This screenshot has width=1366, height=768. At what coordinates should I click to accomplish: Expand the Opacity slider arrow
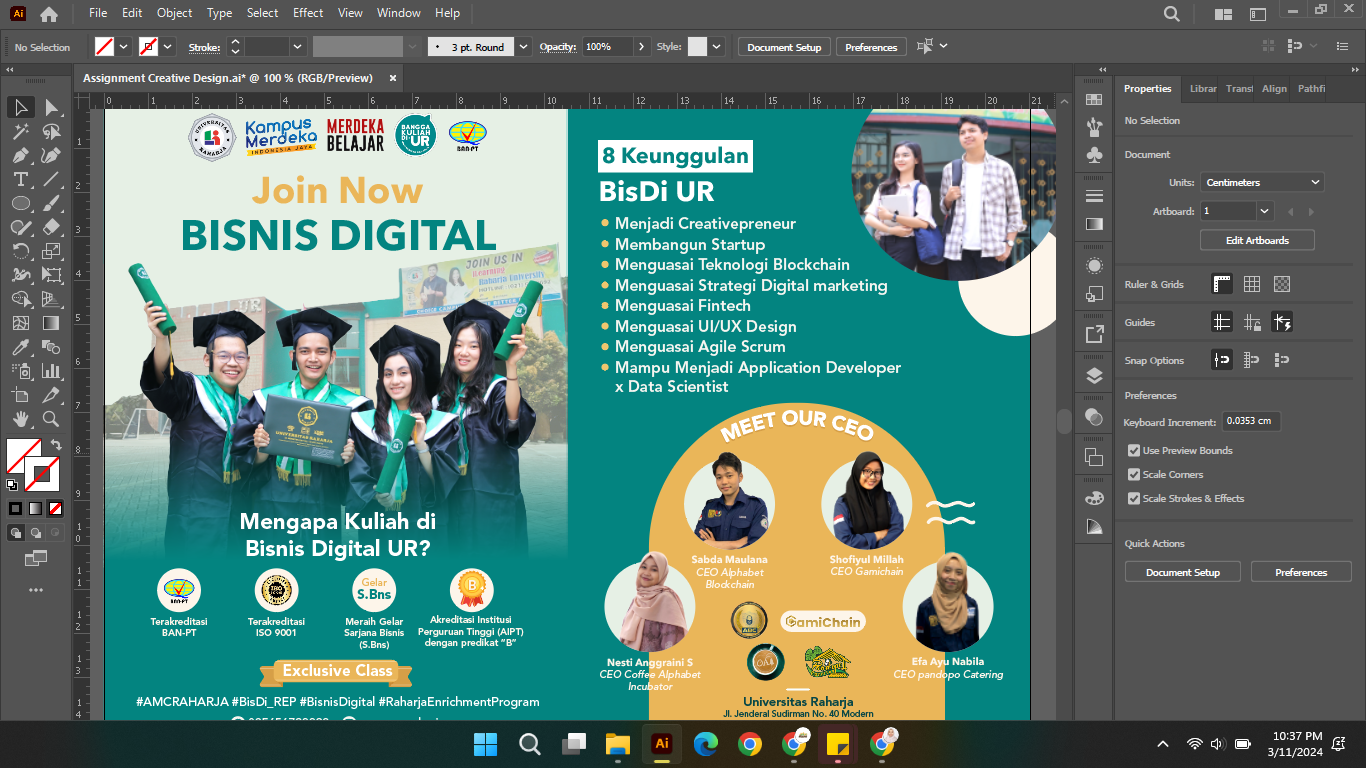pos(641,47)
